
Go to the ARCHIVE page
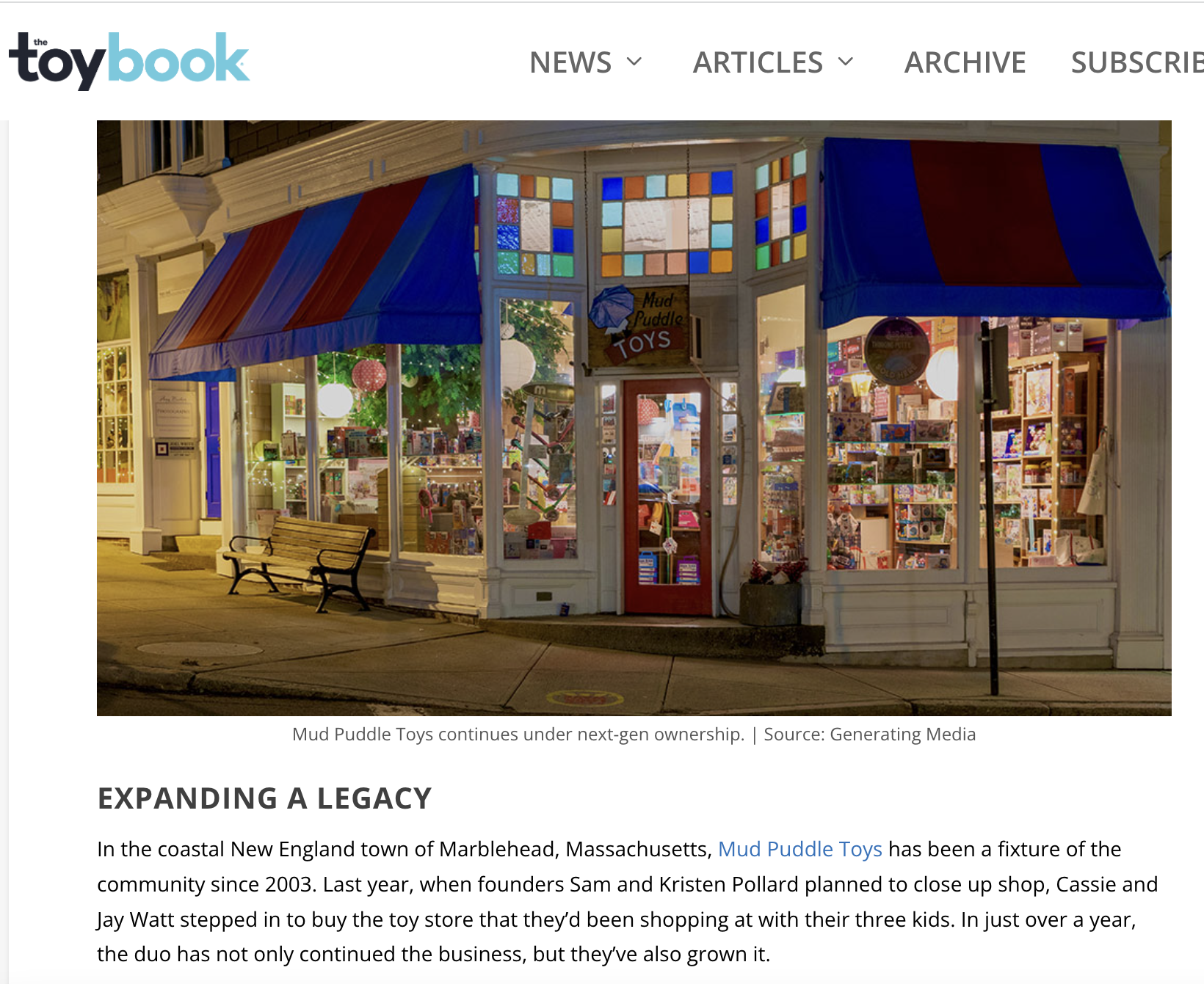coord(965,62)
